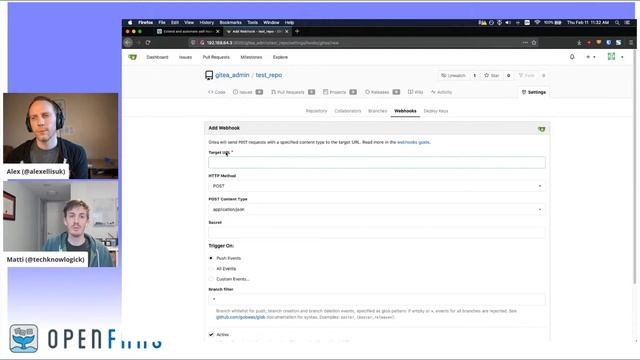Open the Firefox Bookmarks menu
The image size is (640, 360).
pos(231,22)
